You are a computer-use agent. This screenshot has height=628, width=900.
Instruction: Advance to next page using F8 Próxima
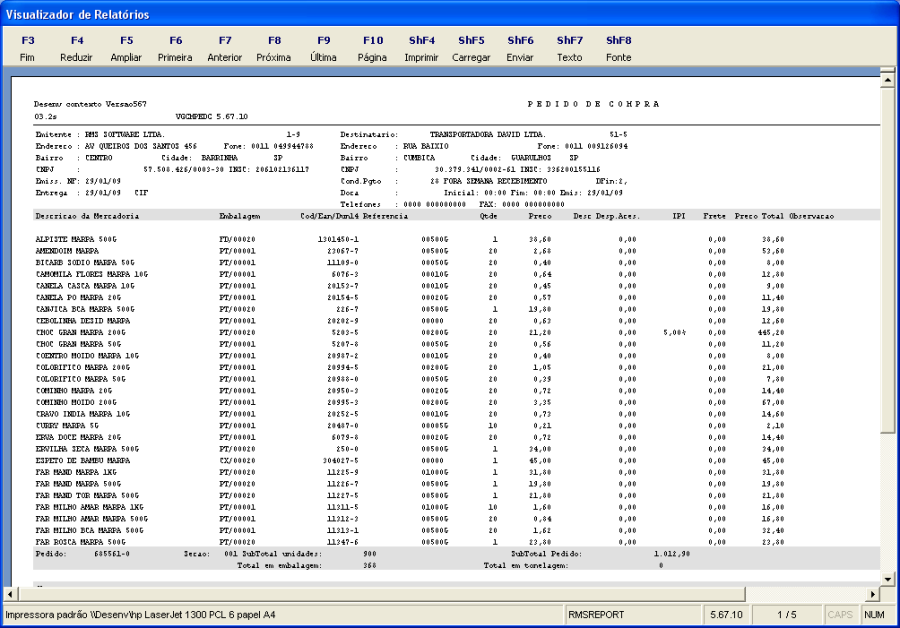point(274,48)
